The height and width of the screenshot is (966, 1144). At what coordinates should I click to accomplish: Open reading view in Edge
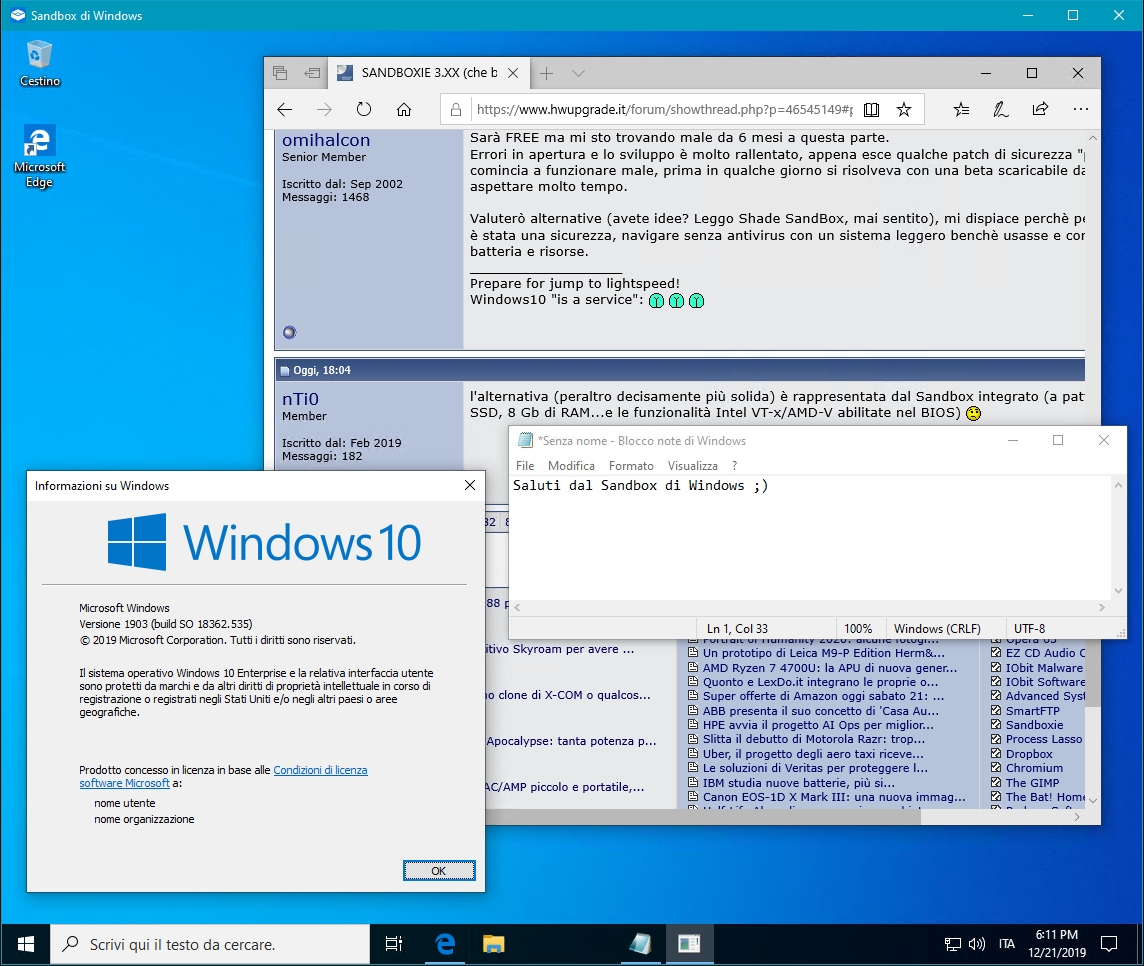pos(871,109)
